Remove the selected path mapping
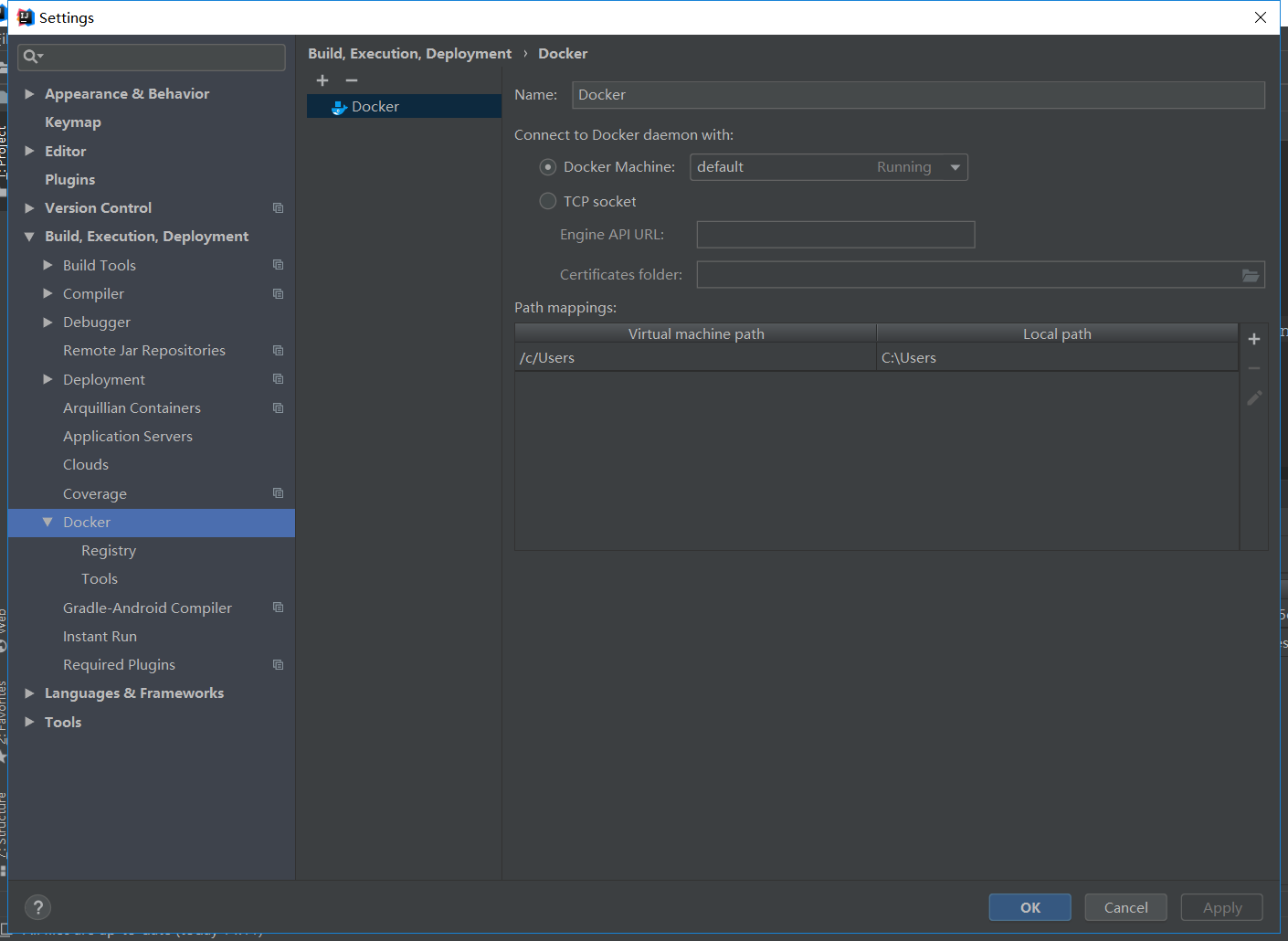This screenshot has height=941, width=1288. [1254, 368]
